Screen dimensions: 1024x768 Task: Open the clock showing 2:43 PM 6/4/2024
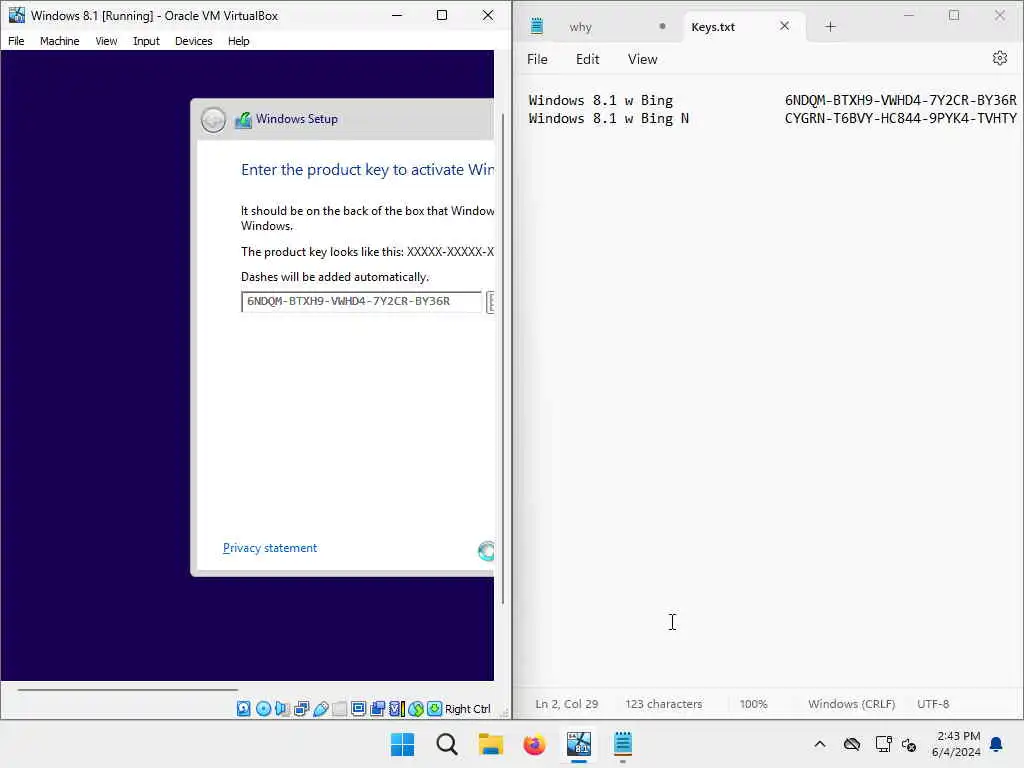[956, 744]
